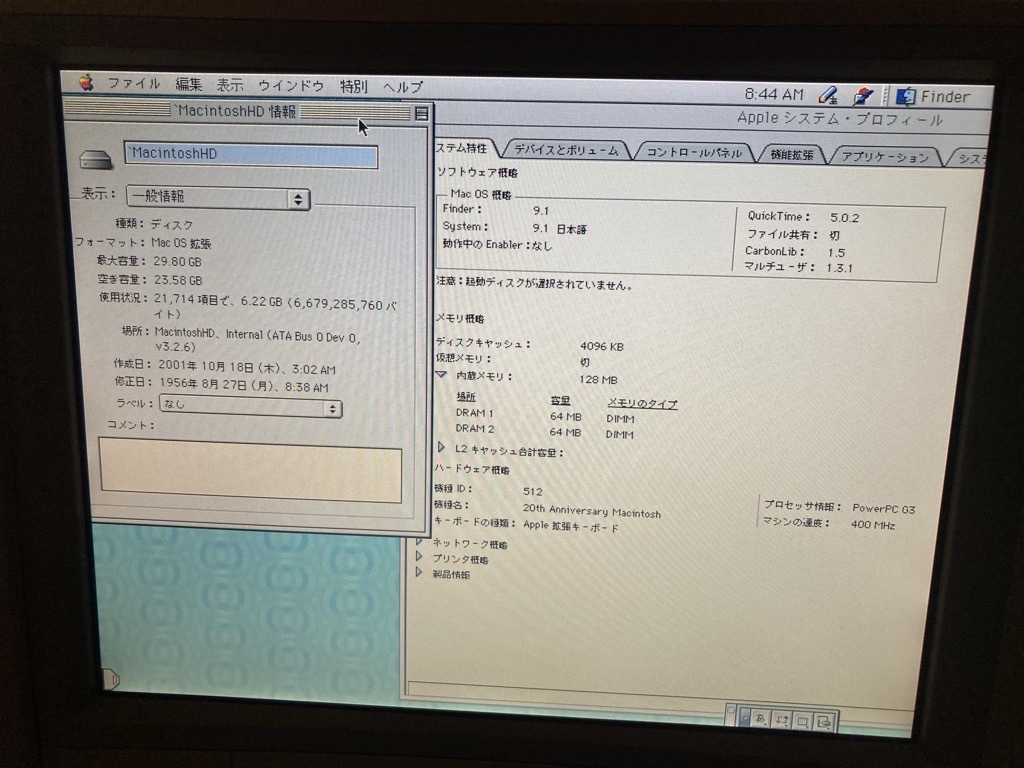Click the 空き容量 23.58 GB value

tap(178, 280)
